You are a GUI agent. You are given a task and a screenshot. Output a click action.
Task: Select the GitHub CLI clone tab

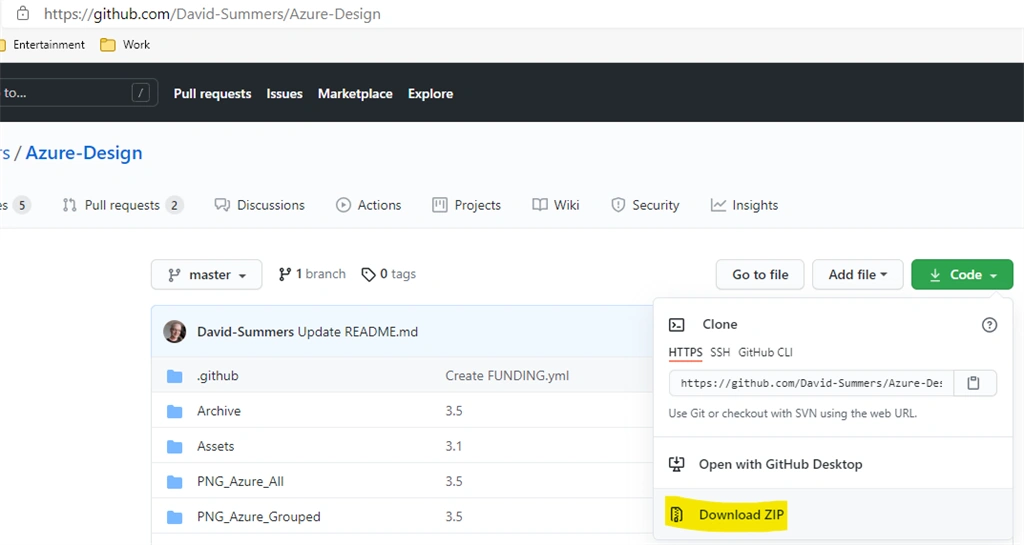[x=765, y=352]
